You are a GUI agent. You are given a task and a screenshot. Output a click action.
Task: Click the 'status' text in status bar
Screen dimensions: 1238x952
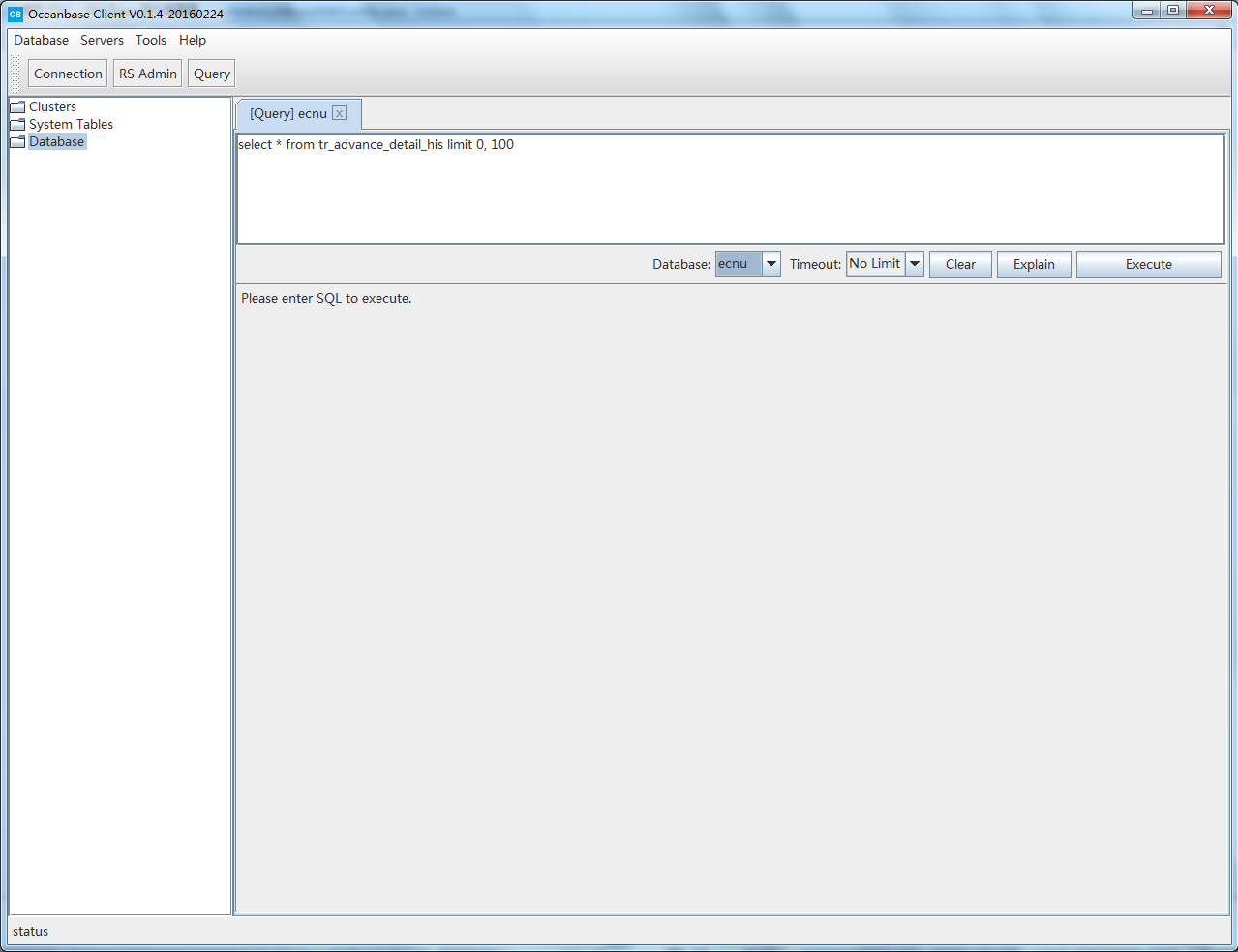[x=30, y=931]
